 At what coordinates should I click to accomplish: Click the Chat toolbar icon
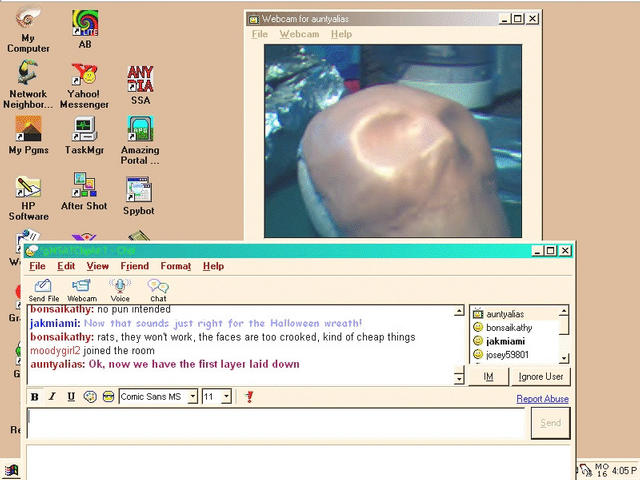[158, 291]
